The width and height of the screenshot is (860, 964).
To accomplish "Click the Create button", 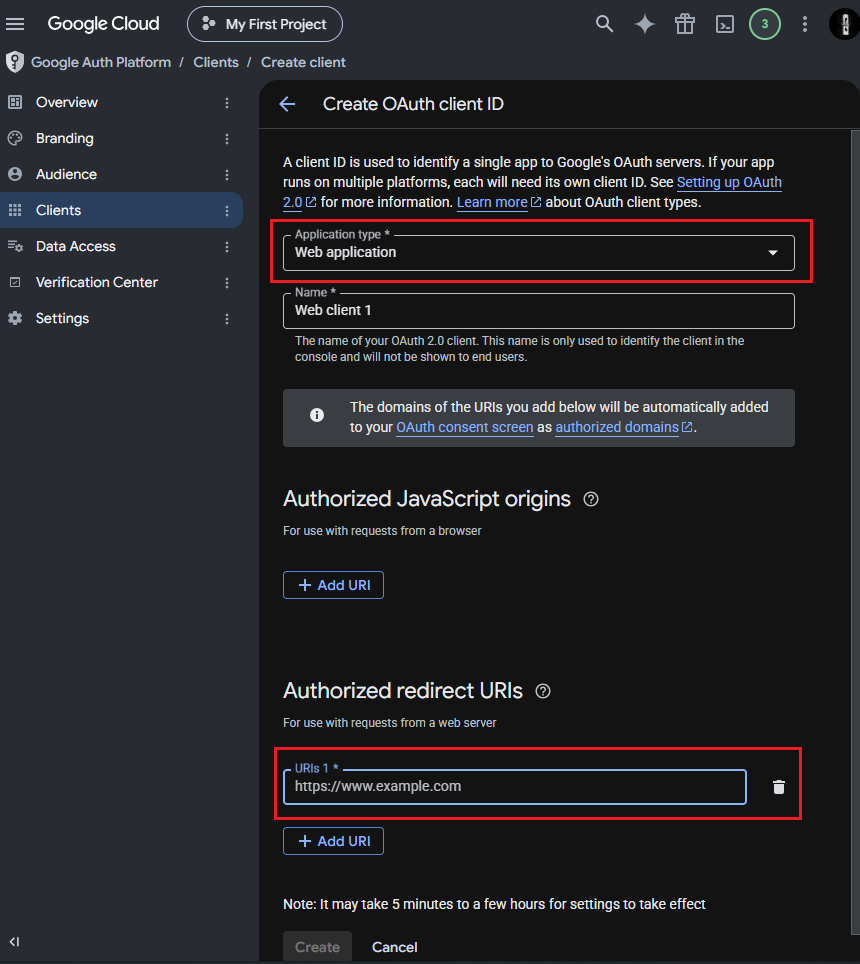I will pos(317,947).
